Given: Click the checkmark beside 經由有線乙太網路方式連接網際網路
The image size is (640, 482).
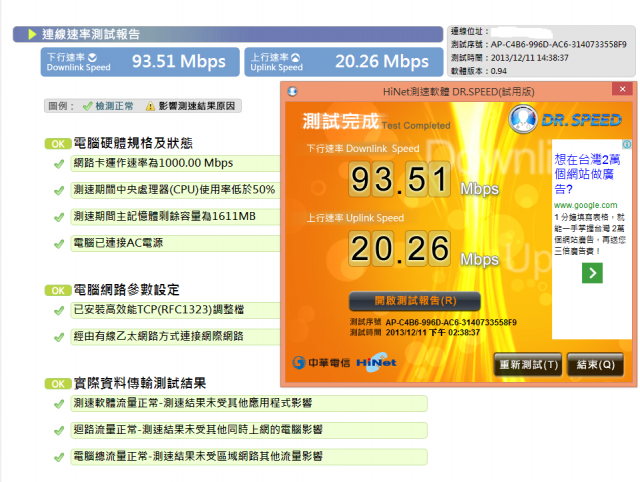Looking at the screenshot, I should pos(59,337).
